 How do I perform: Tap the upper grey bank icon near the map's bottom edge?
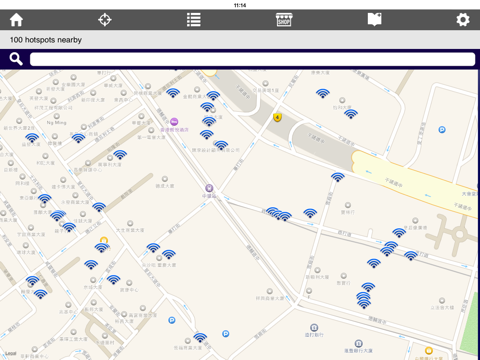(314, 327)
